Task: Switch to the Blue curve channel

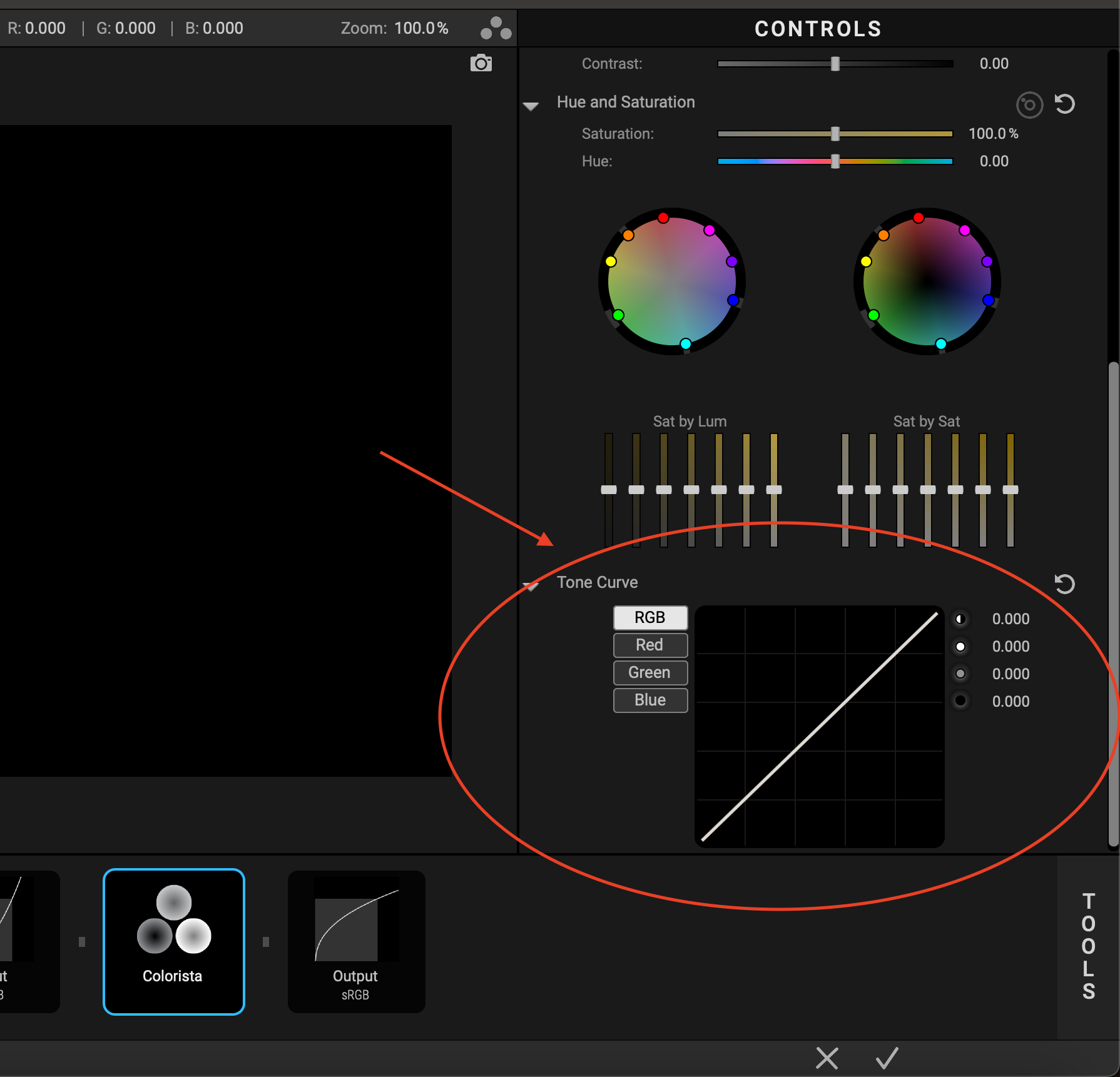Action: point(650,700)
